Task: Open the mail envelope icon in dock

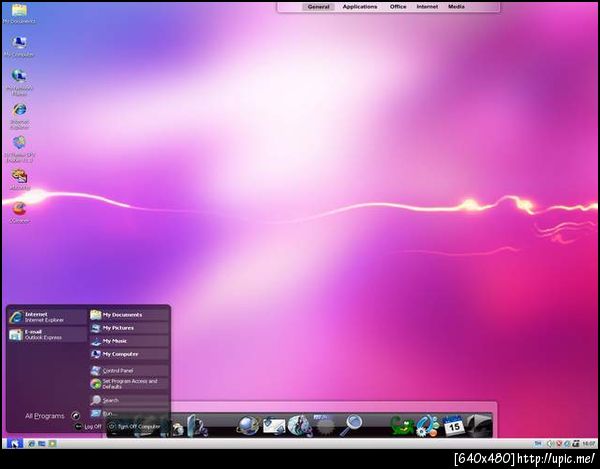Action: [274, 426]
